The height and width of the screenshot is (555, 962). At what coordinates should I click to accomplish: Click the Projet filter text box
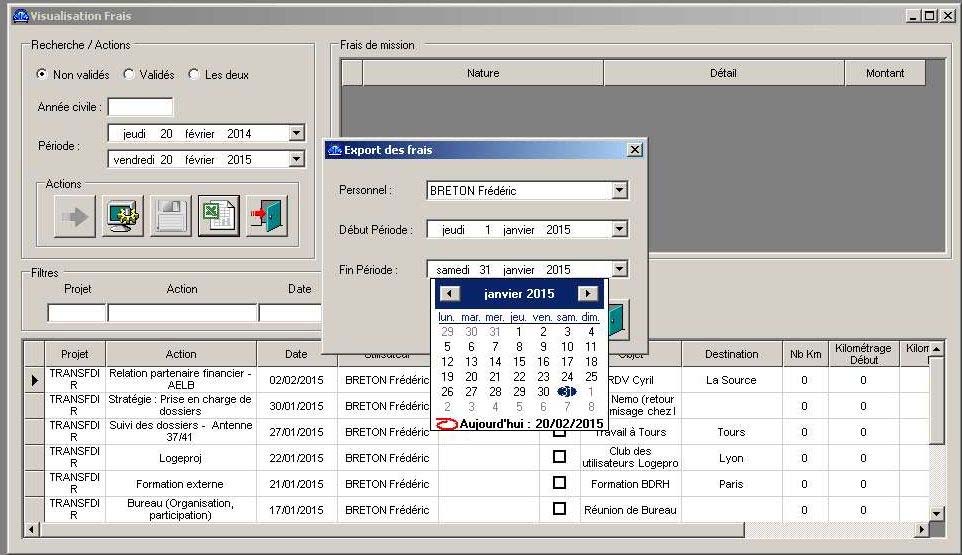77,313
